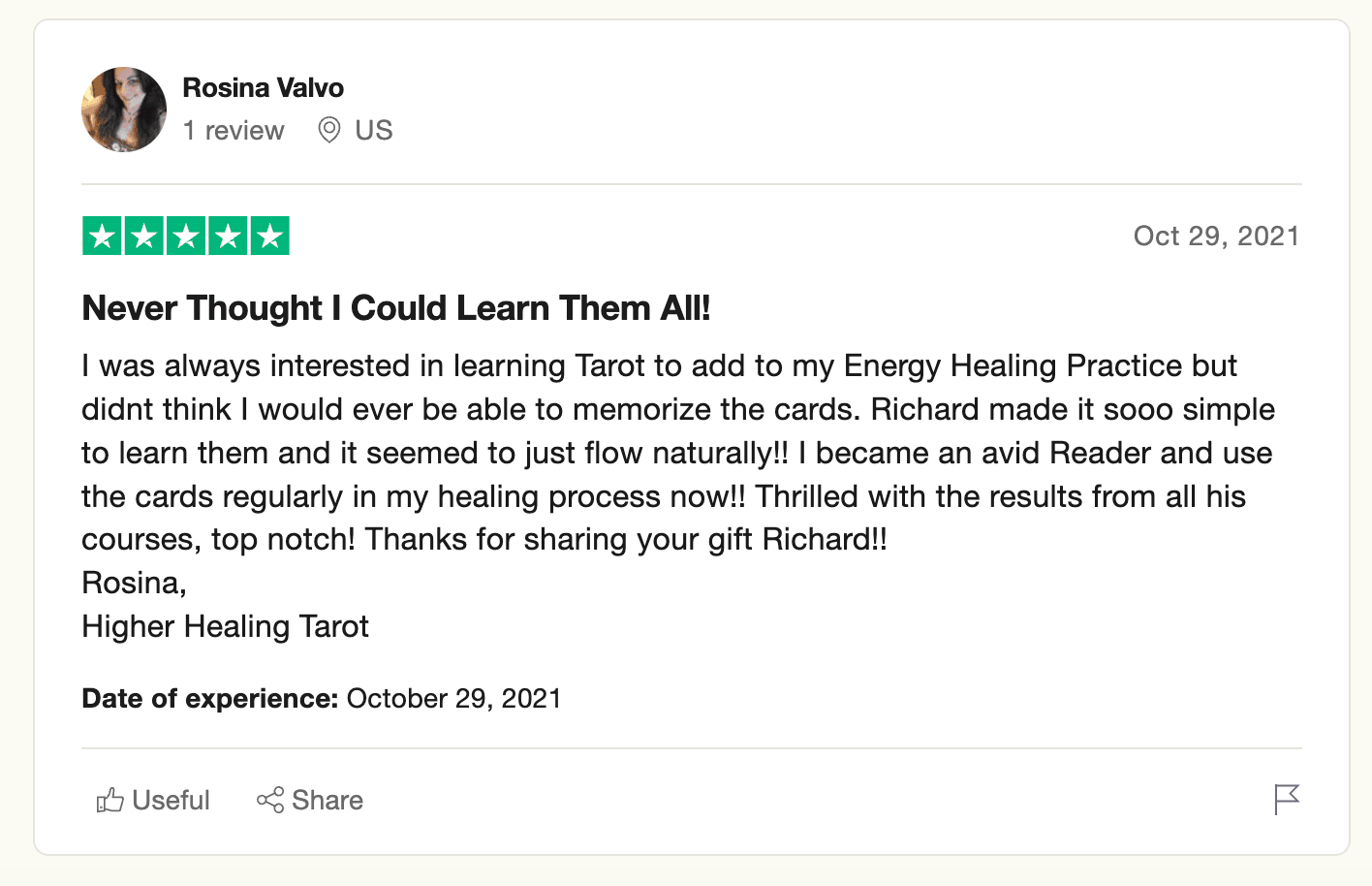
Task: Click the fourth green rating star
Action: 228,236
